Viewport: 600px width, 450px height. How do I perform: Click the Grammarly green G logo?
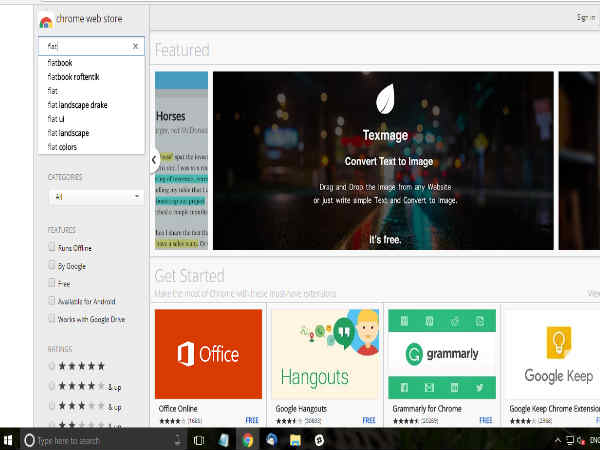point(414,354)
